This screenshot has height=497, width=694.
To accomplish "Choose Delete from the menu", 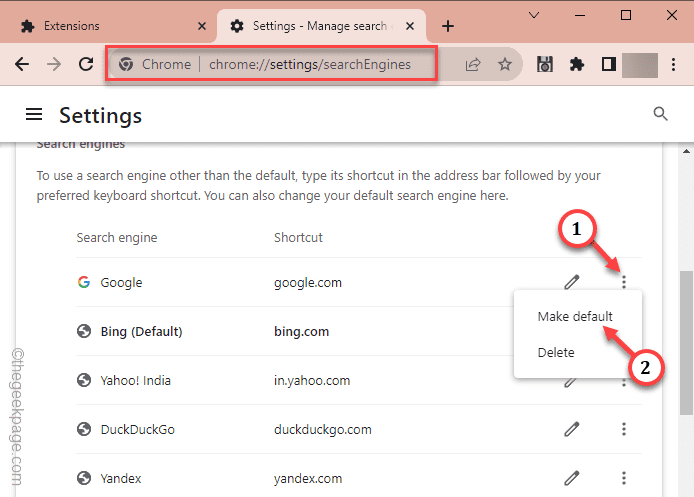I will pyautogui.click(x=556, y=353).
